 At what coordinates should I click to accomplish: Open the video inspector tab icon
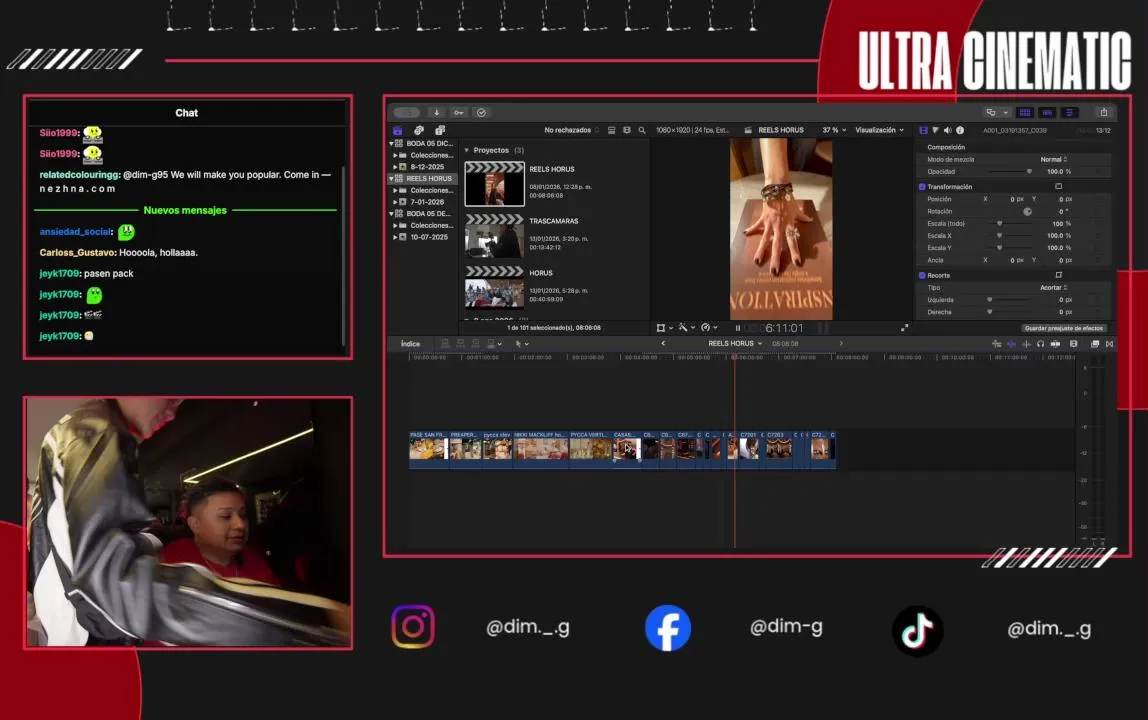click(x=923, y=130)
